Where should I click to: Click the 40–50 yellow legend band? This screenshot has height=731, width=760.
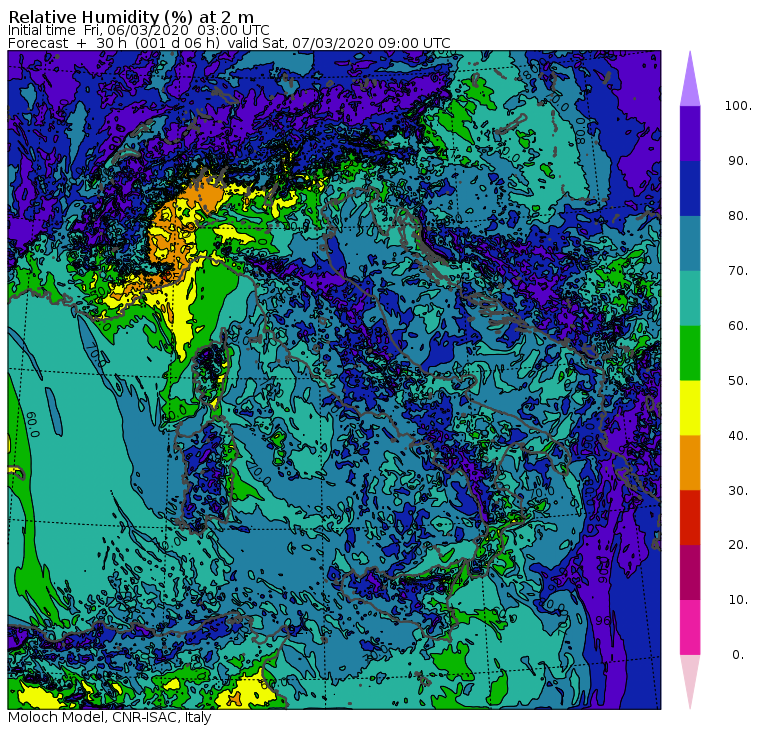tap(690, 408)
